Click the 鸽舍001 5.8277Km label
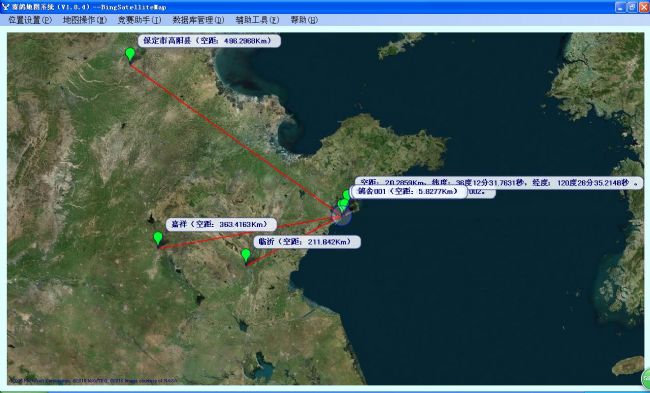The height and width of the screenshot is (393, 650). [x=409, y=192]
